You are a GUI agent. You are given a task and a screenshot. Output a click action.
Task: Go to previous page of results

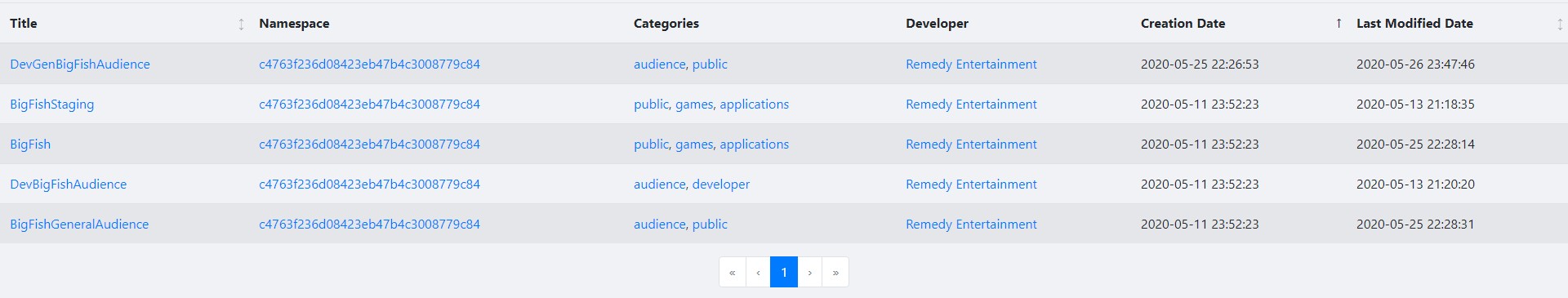click(x=758, y=272)
